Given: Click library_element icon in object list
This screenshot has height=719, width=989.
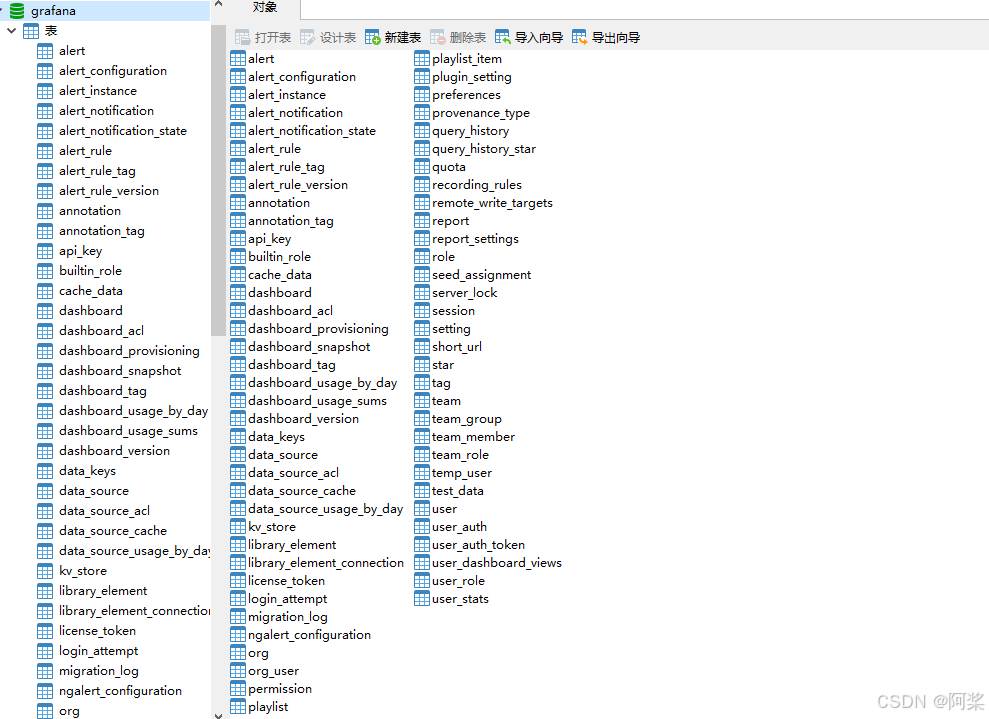Looking at the screenshot, I should click(238, 545).
